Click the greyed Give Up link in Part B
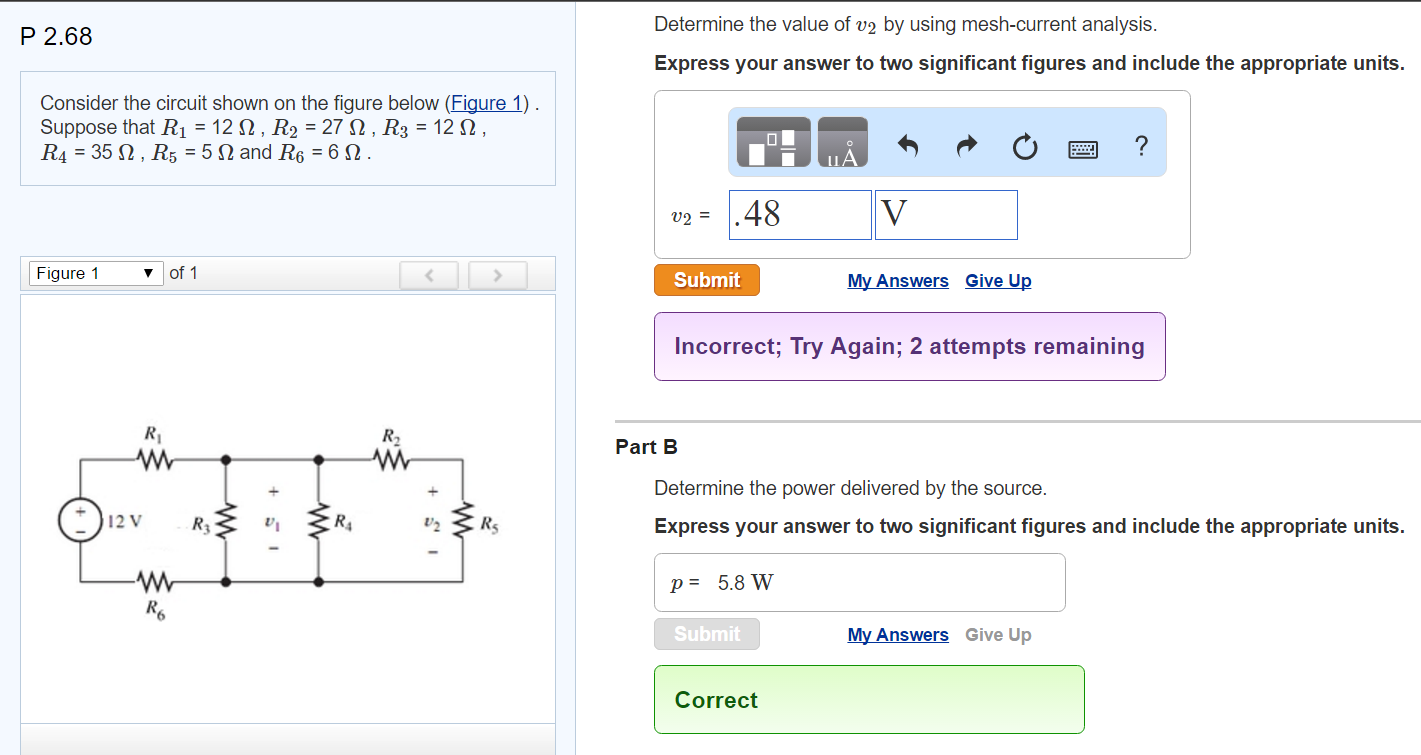The width and height of the screenshot is (1421, 755). 998,635
